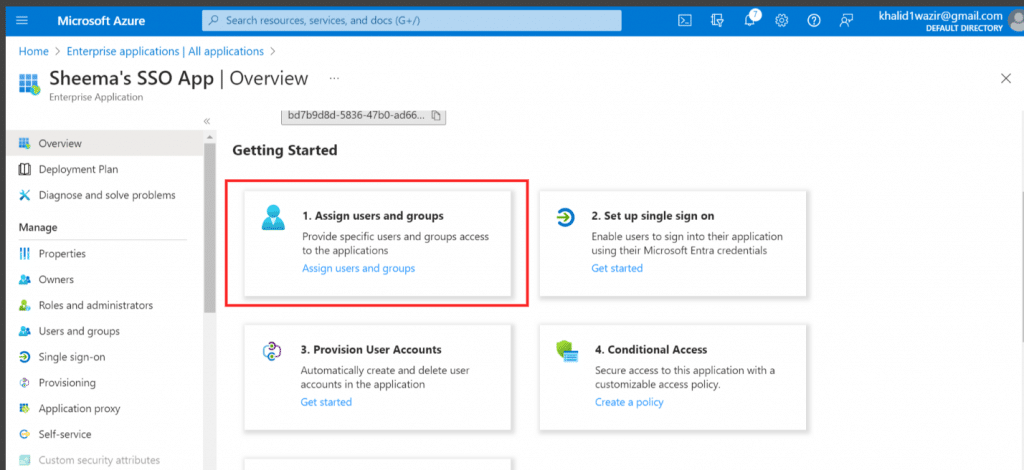1024x470 pixels.
Task: Go to Home breadcrumb
Action: coord(33,51)
